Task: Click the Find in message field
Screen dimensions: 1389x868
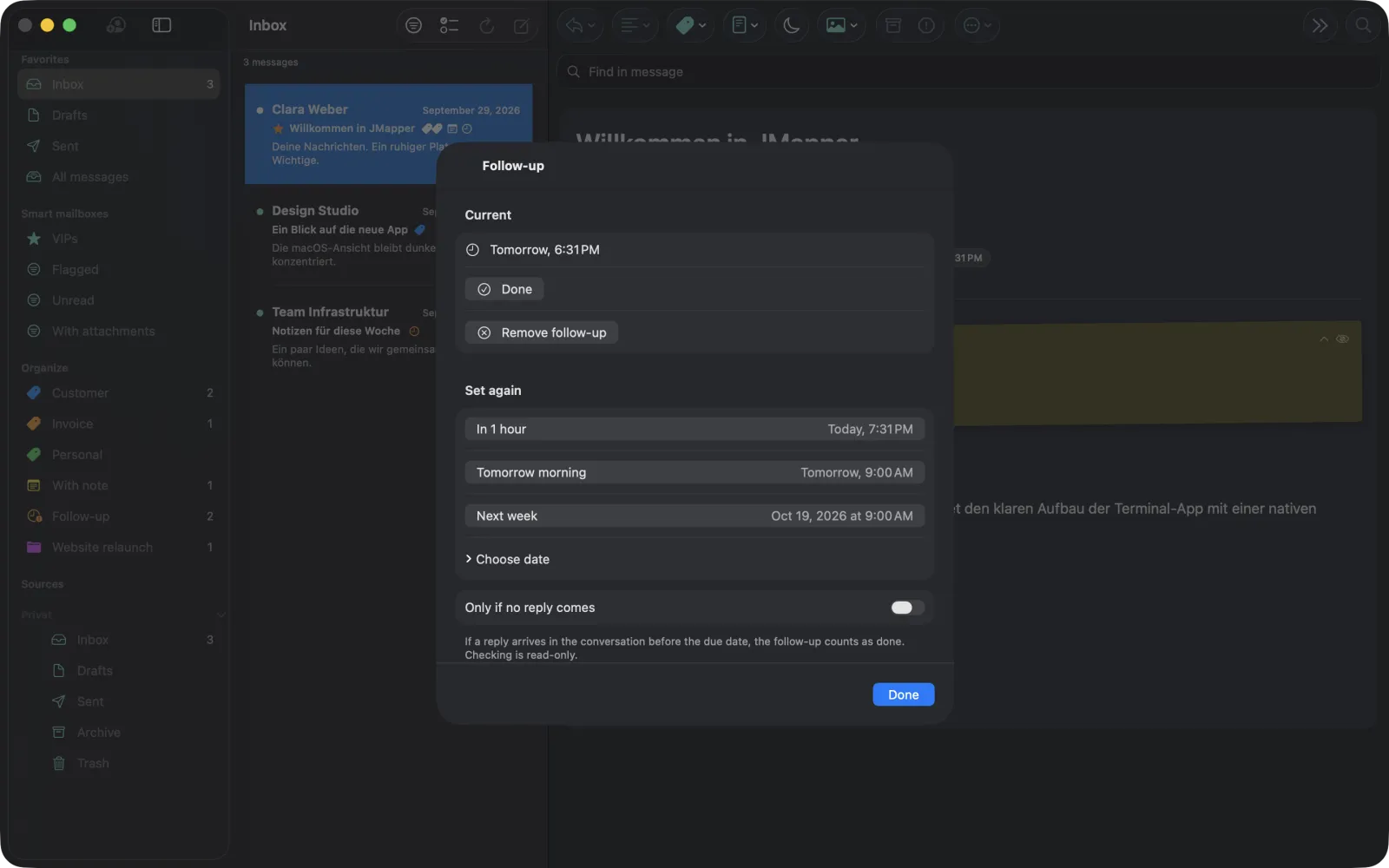Action: (968, 72)
